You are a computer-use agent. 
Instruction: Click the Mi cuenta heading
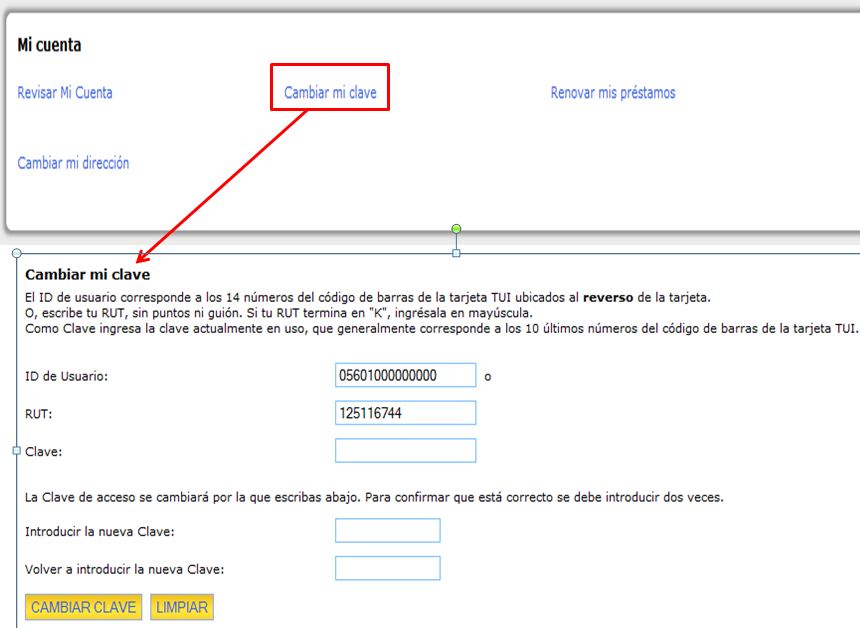pyautogui.click(x=50, y=45)
